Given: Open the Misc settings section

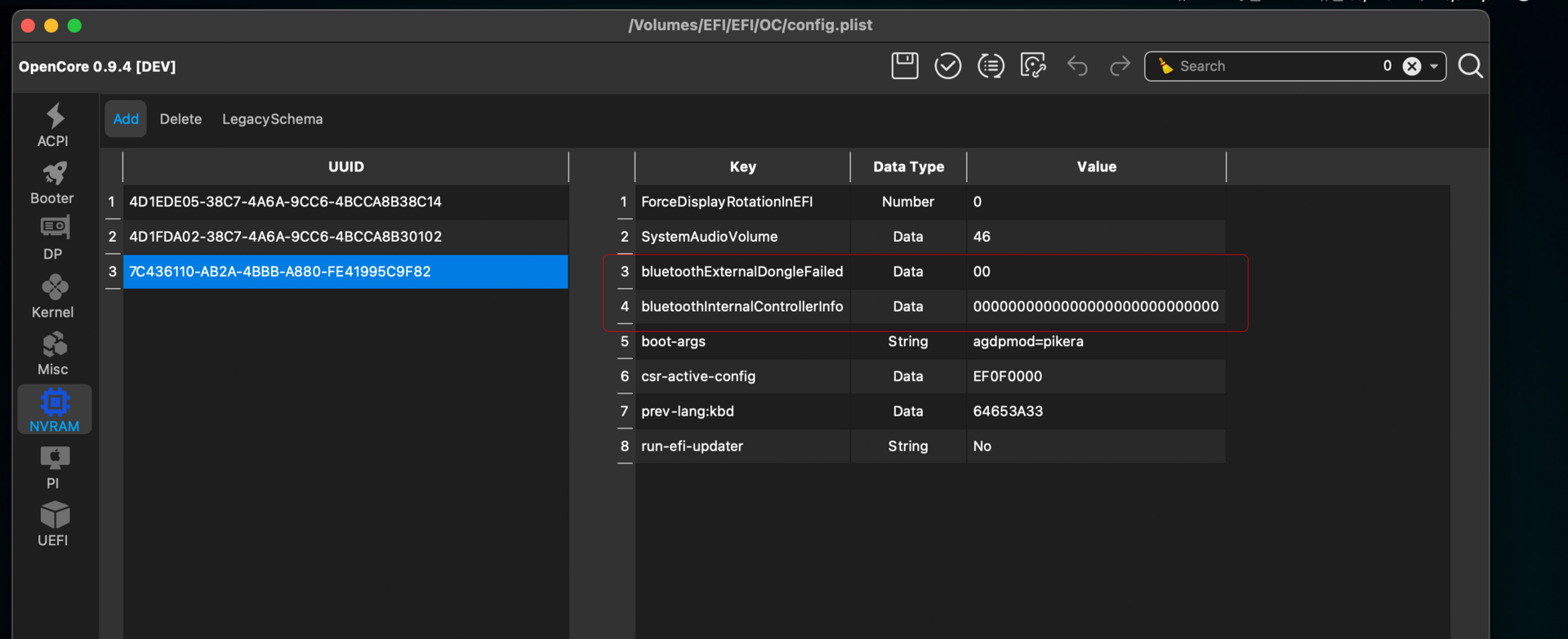Looking at the screenshot, I should pos(53,354).
